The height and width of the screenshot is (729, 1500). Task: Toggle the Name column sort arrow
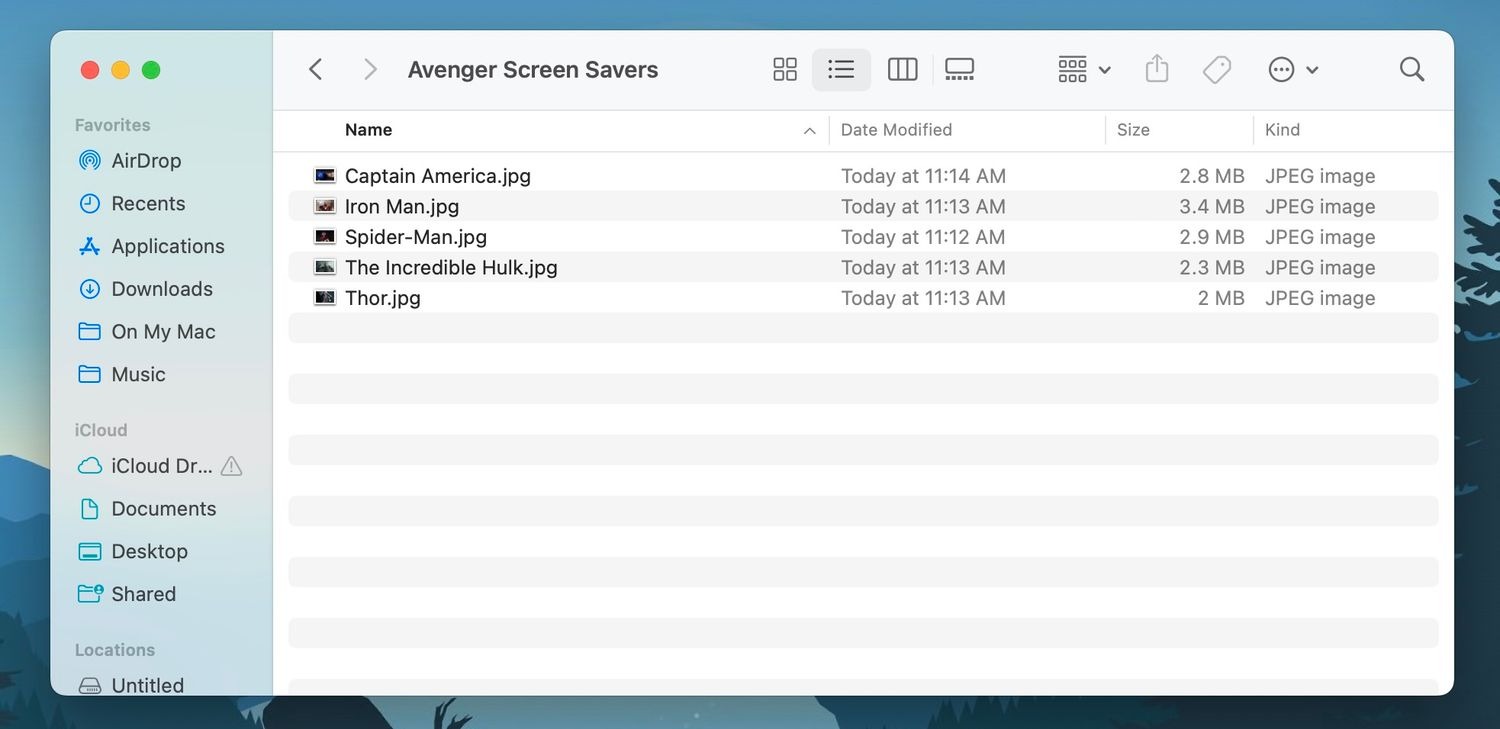(809, 131)
